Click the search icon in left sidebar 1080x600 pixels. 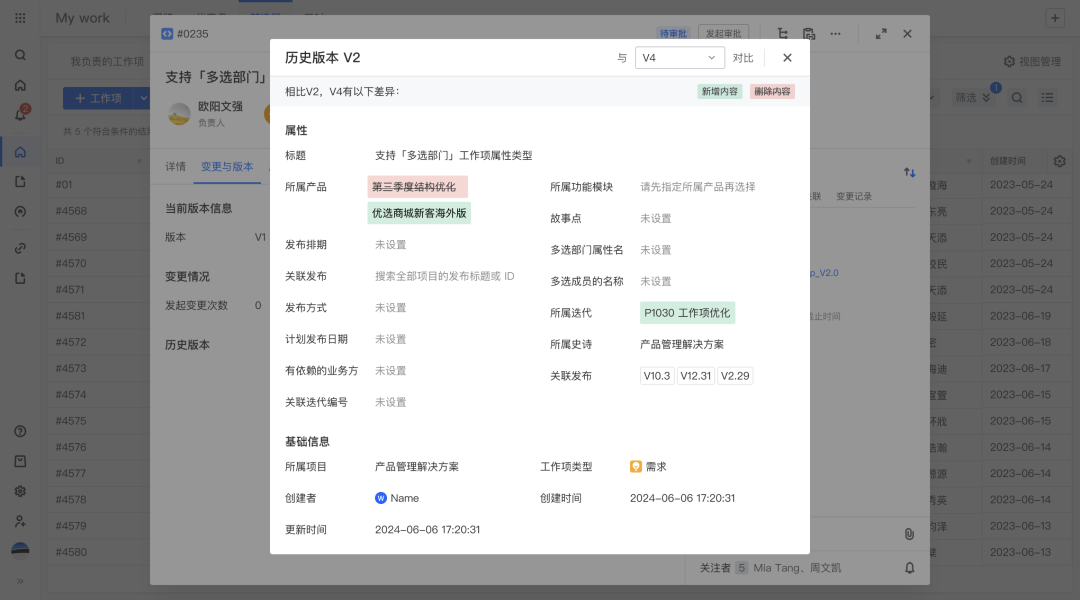point(20,55)
